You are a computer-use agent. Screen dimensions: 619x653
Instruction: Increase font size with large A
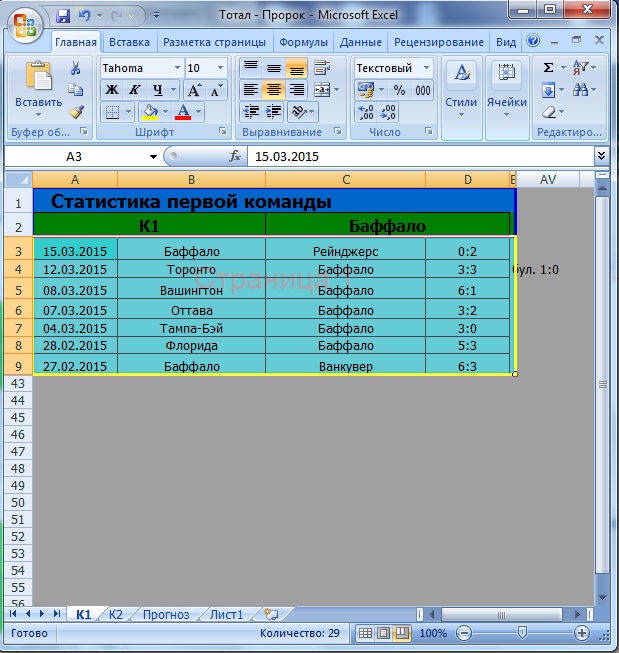pyautogui.click(x=194, y=90)
